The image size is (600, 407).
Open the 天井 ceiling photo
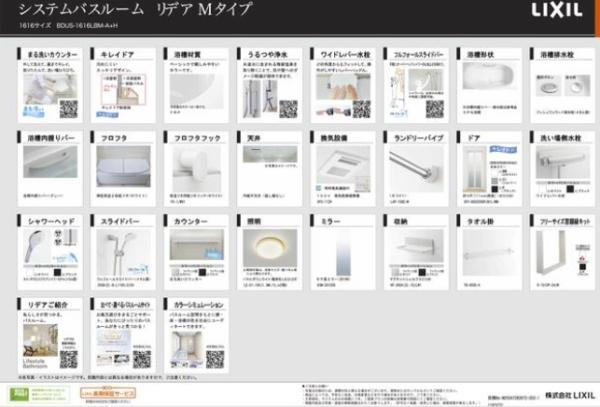tap(270, 154)
